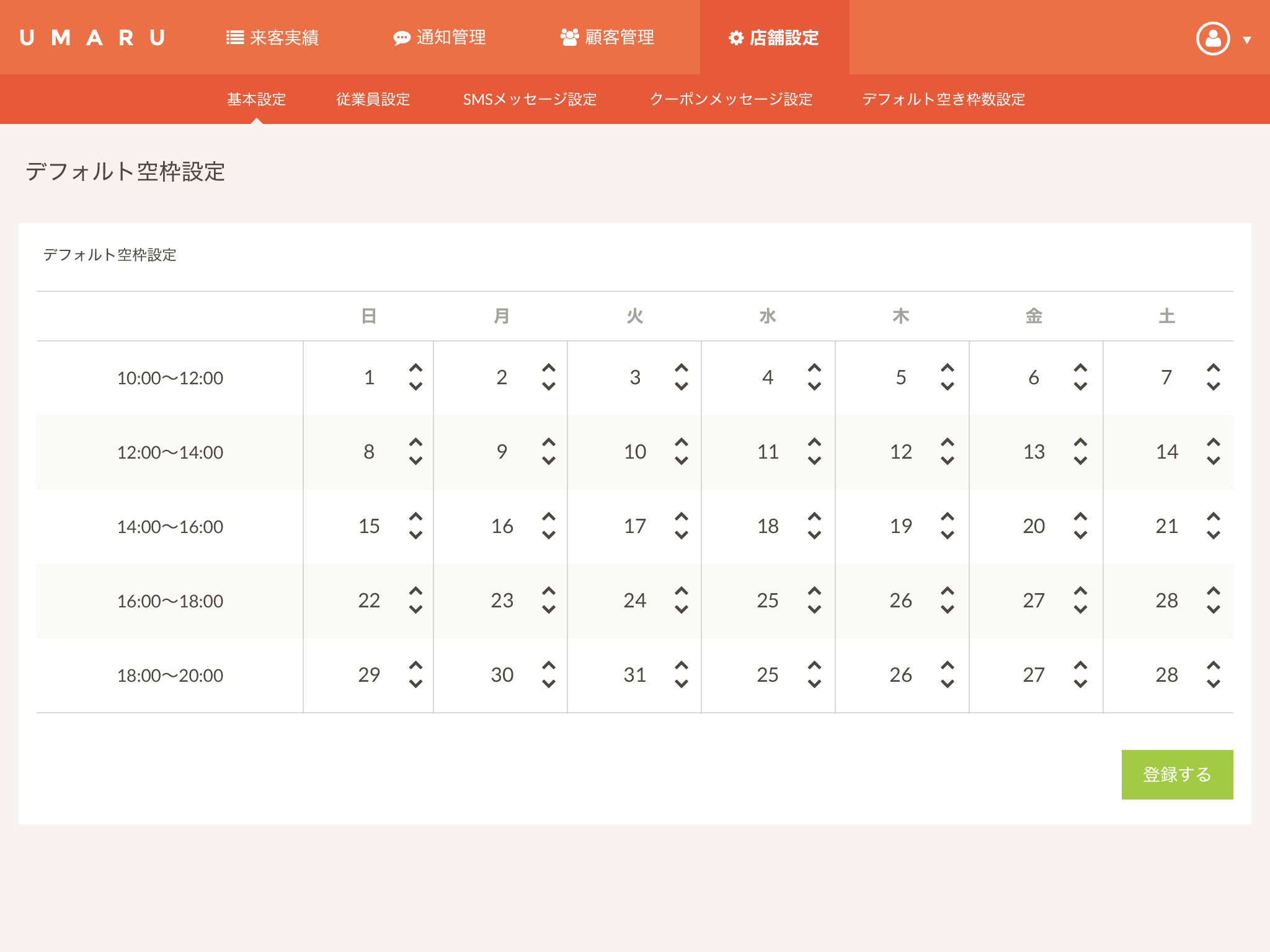
Task: Open the 通知管理 menu
Action: [x=439, y=38]
